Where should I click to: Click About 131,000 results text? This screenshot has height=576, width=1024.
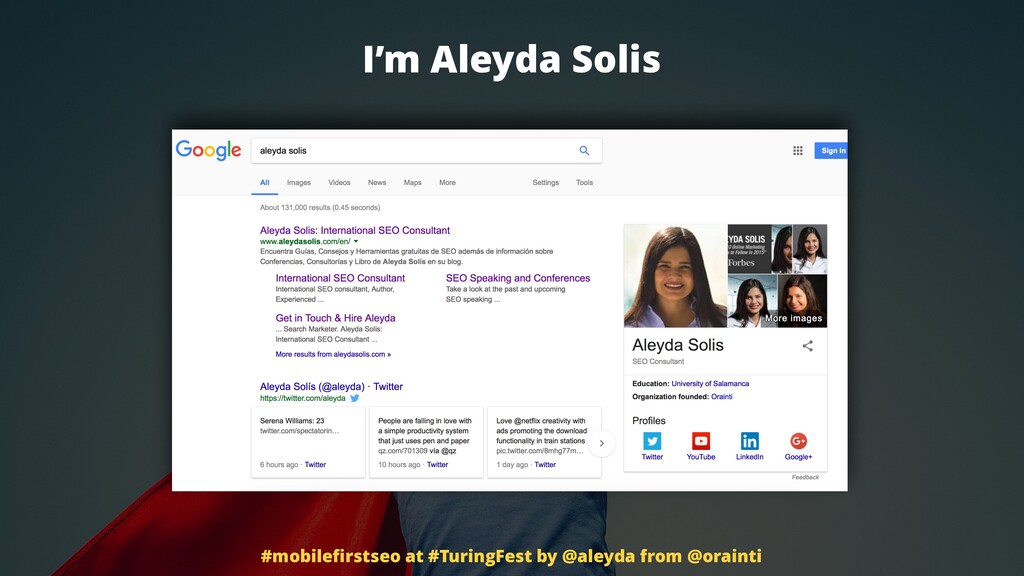click(320, 208)
